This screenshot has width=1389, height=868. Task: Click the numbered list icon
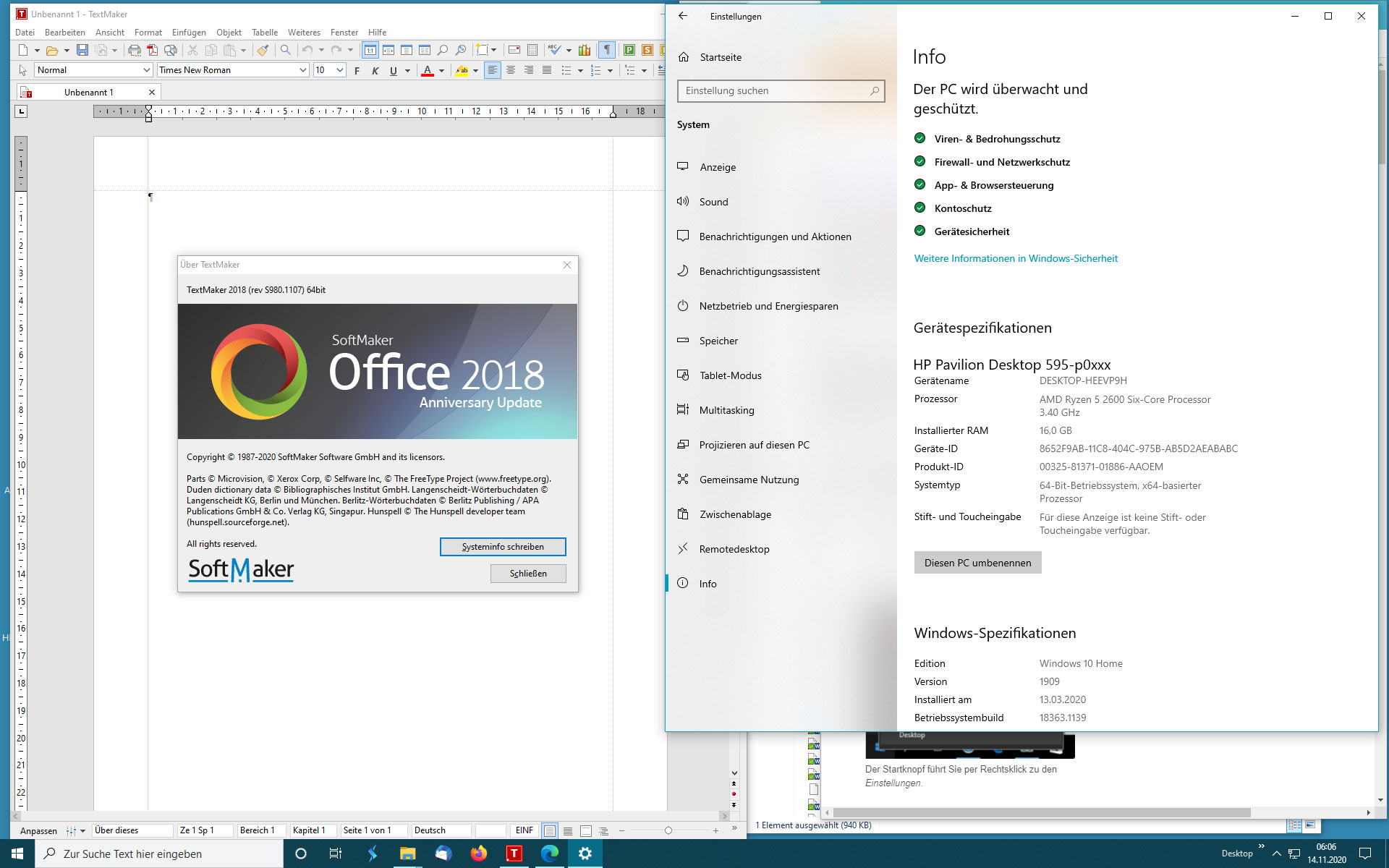coord(596,70)
